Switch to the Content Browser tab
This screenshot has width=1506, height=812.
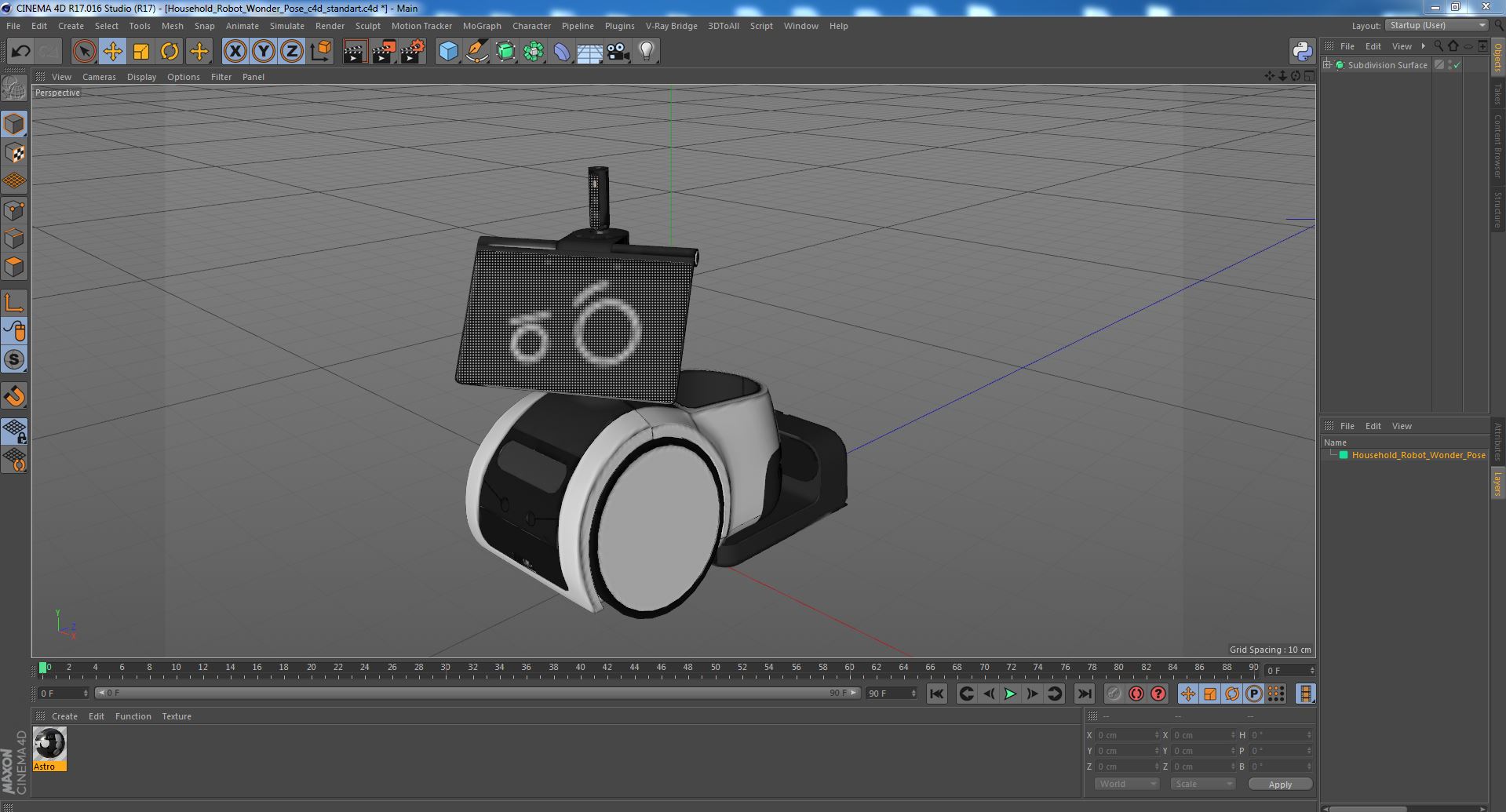1498,146
